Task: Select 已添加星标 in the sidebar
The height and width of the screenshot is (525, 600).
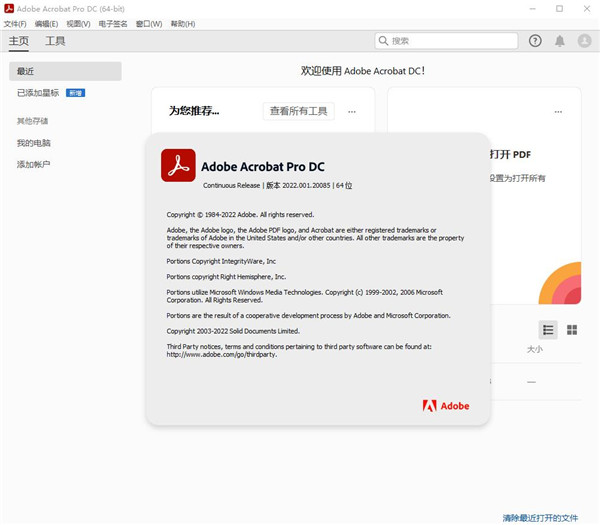Action: (x=38, y=93)
